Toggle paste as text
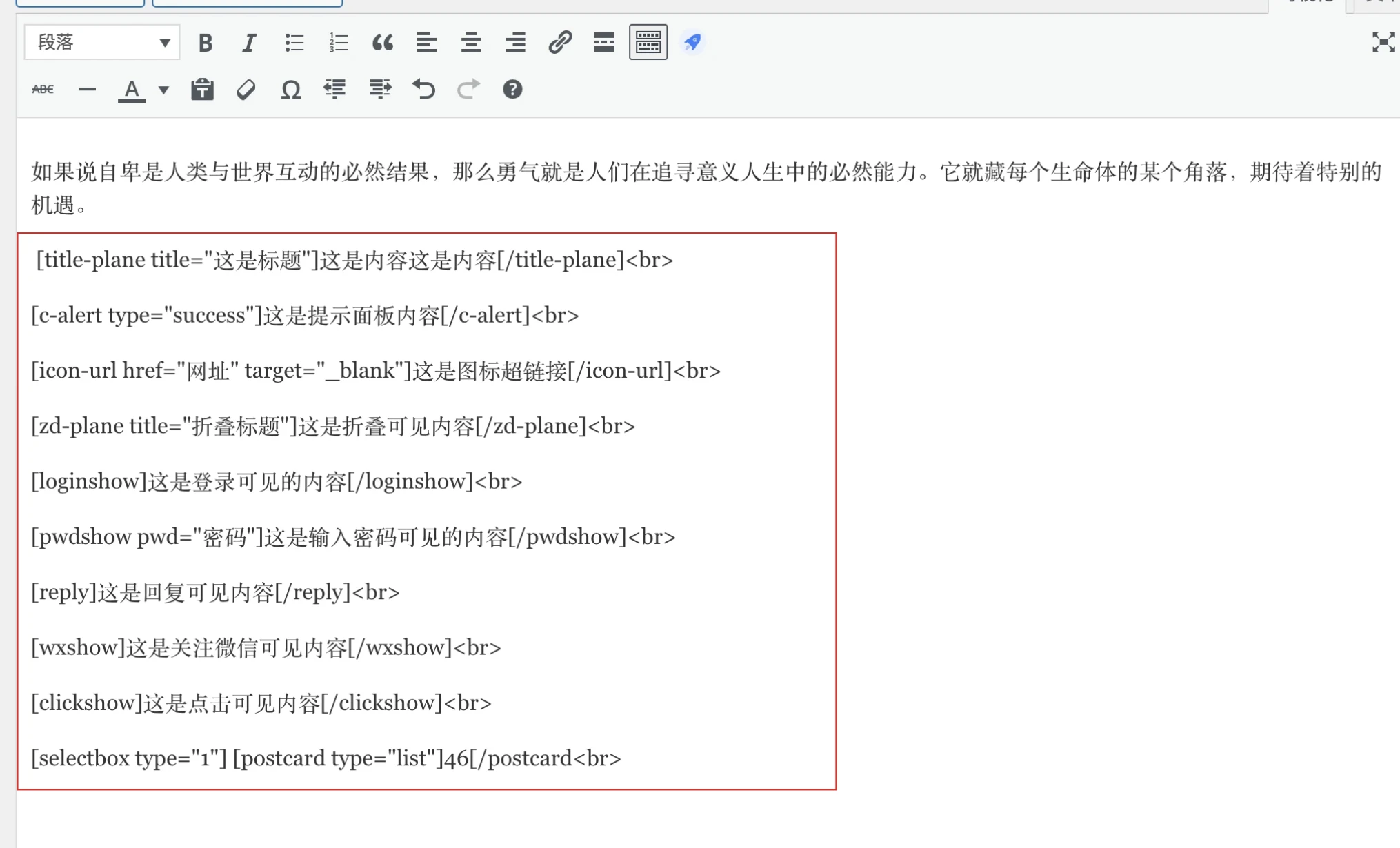 coord(202,90)
